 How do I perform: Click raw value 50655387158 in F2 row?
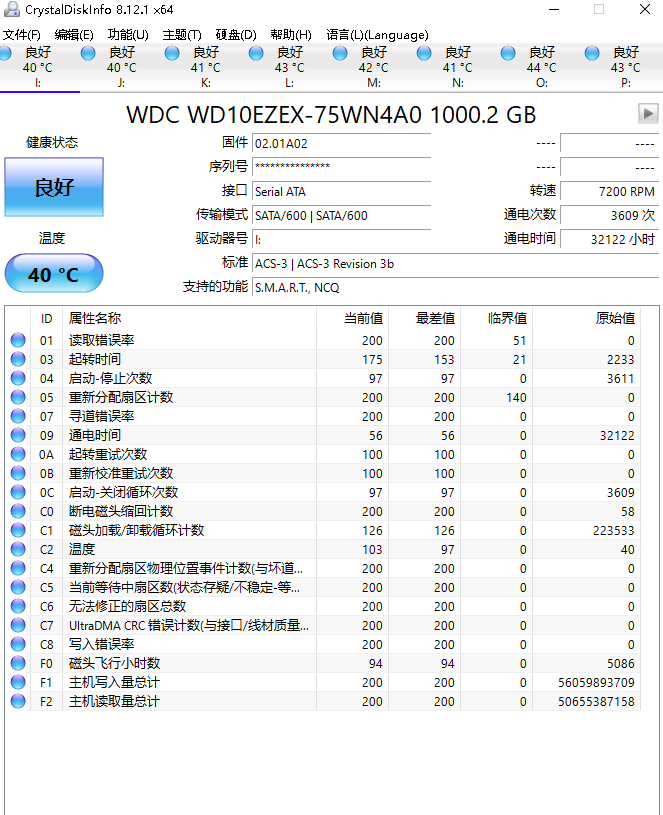[596, 702]
